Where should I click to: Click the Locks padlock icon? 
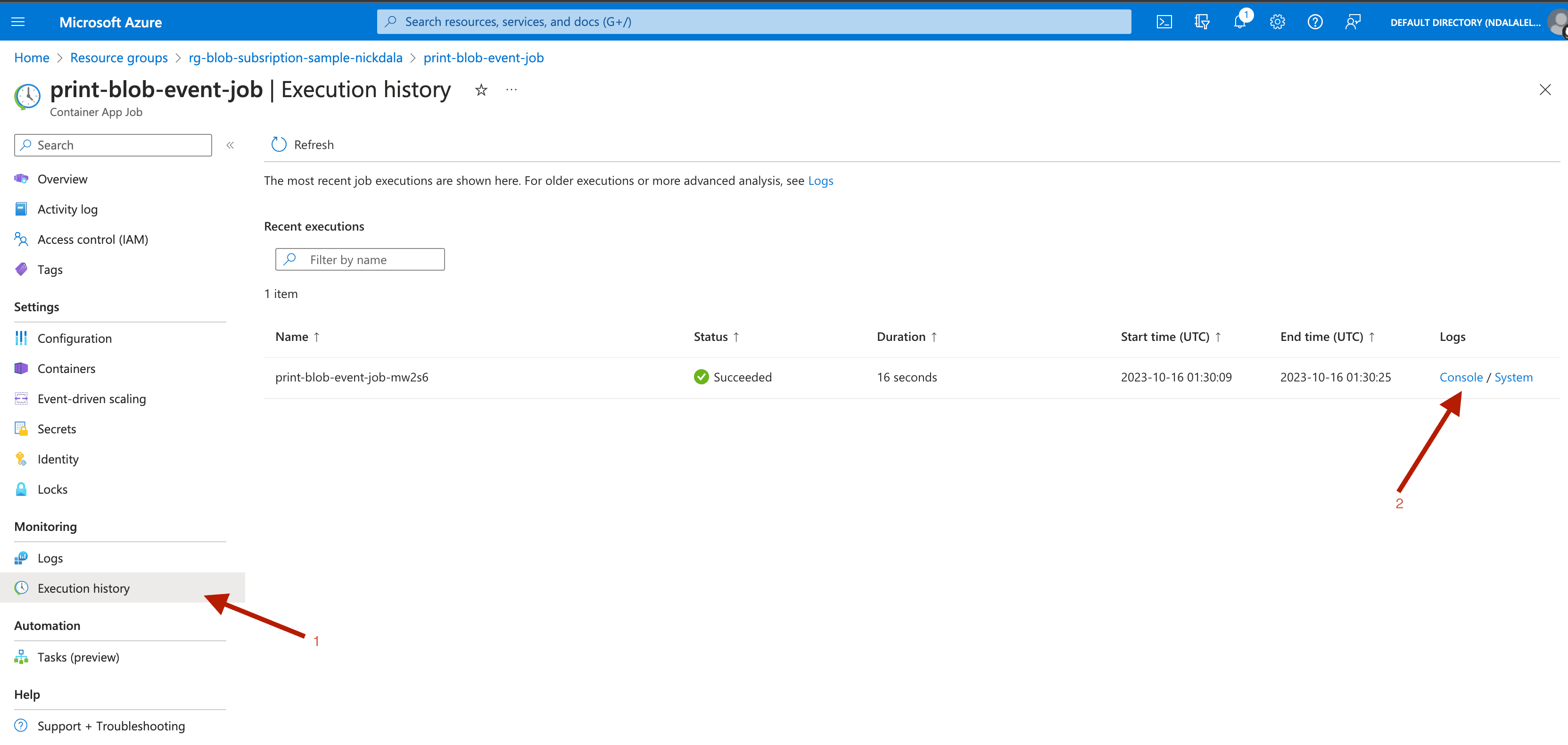(21, 489)
